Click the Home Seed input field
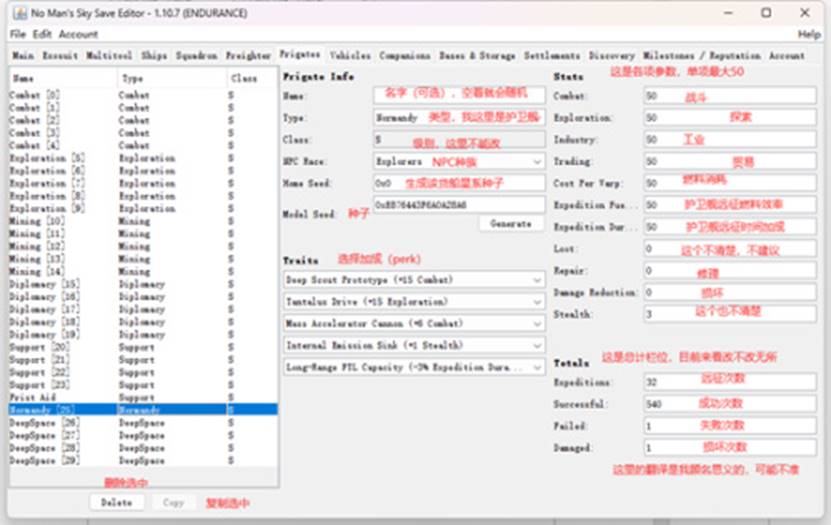Viewport: 831px width, 525px height. [459, 183]
